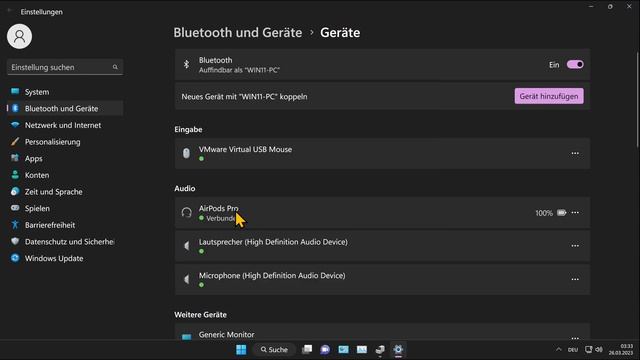Open more options for Lautsprecher device
The image size is (640, 360).
click(x=575, y=246)
